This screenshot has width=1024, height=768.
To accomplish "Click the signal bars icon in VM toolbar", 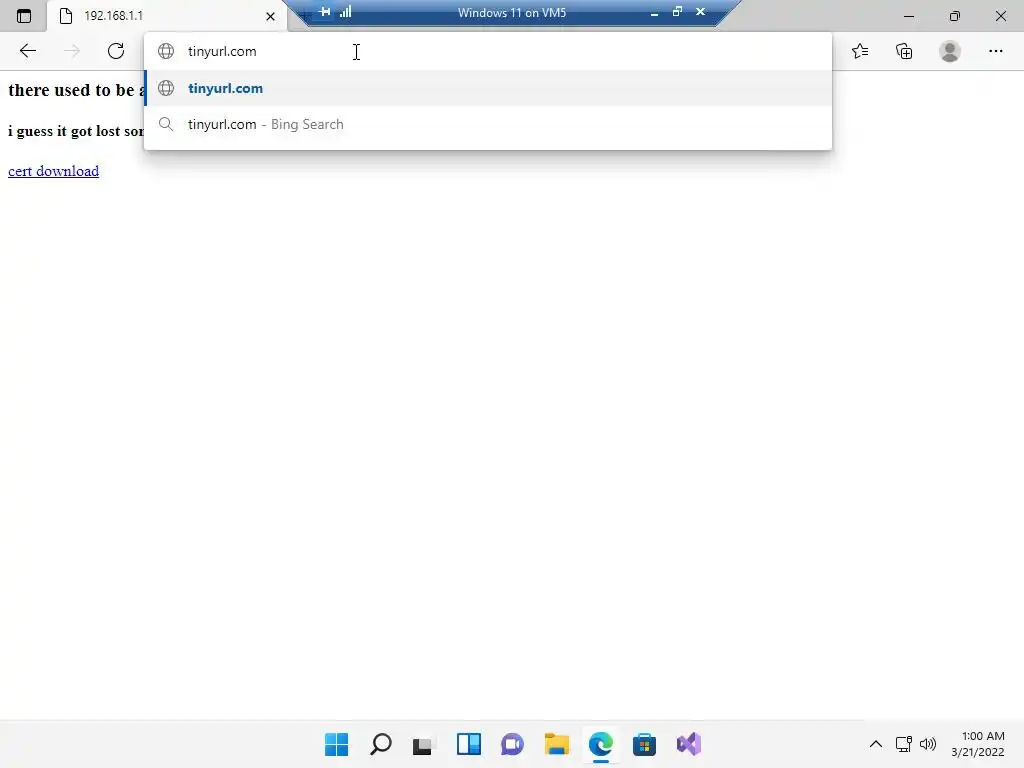I will click(x=345, y=12).
